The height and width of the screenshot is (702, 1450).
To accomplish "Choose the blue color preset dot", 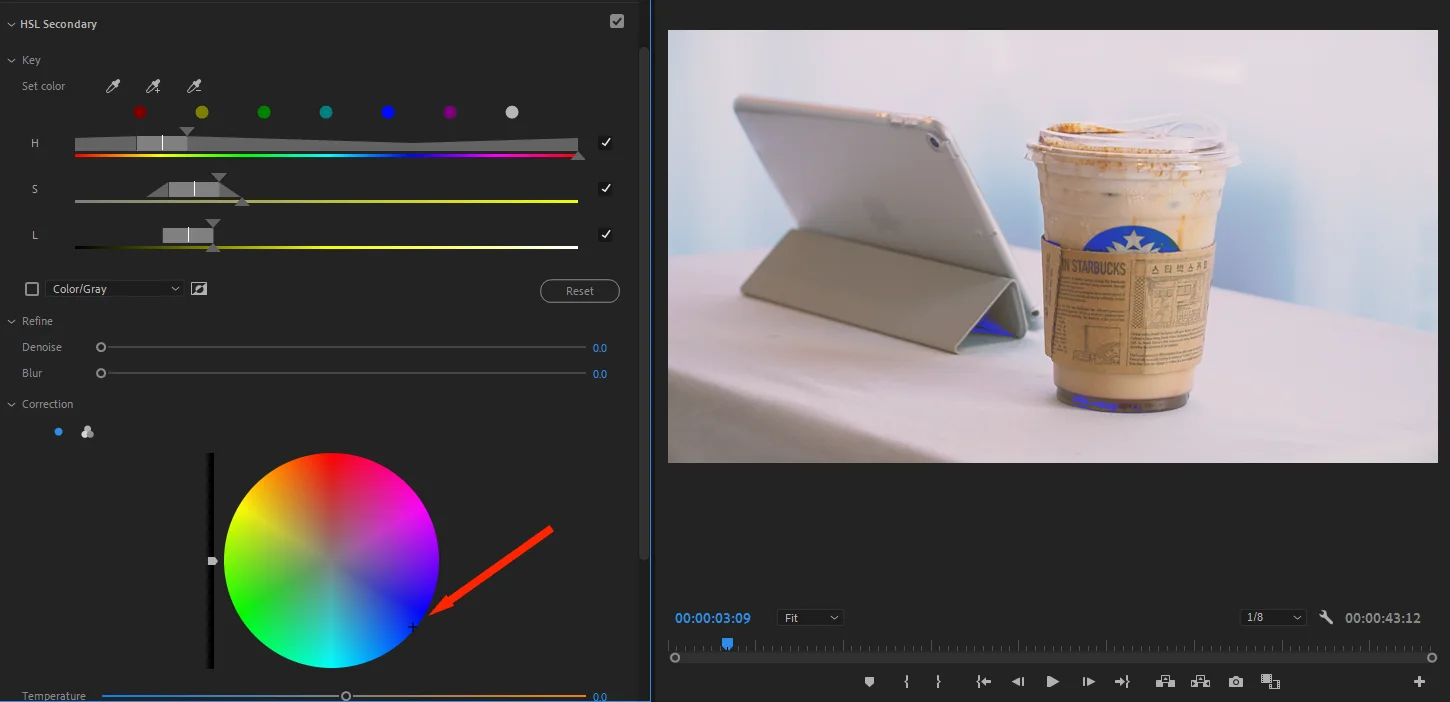I will pos(388,113).
